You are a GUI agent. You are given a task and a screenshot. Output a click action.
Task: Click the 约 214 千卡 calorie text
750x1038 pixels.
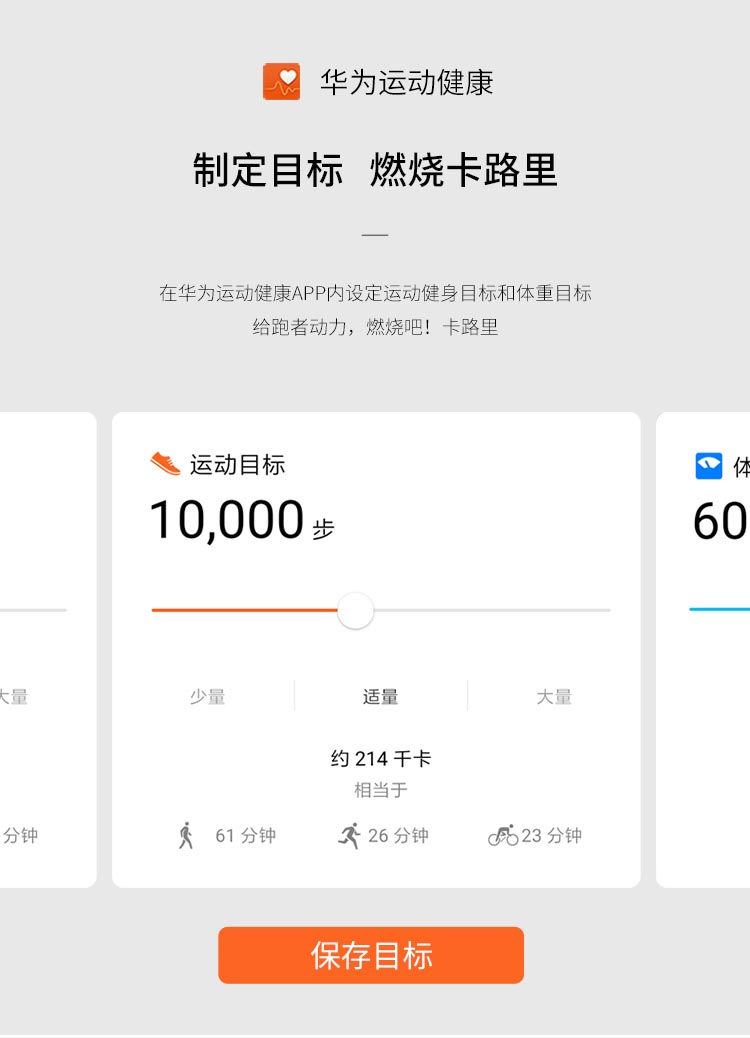[x=380, y=759]
